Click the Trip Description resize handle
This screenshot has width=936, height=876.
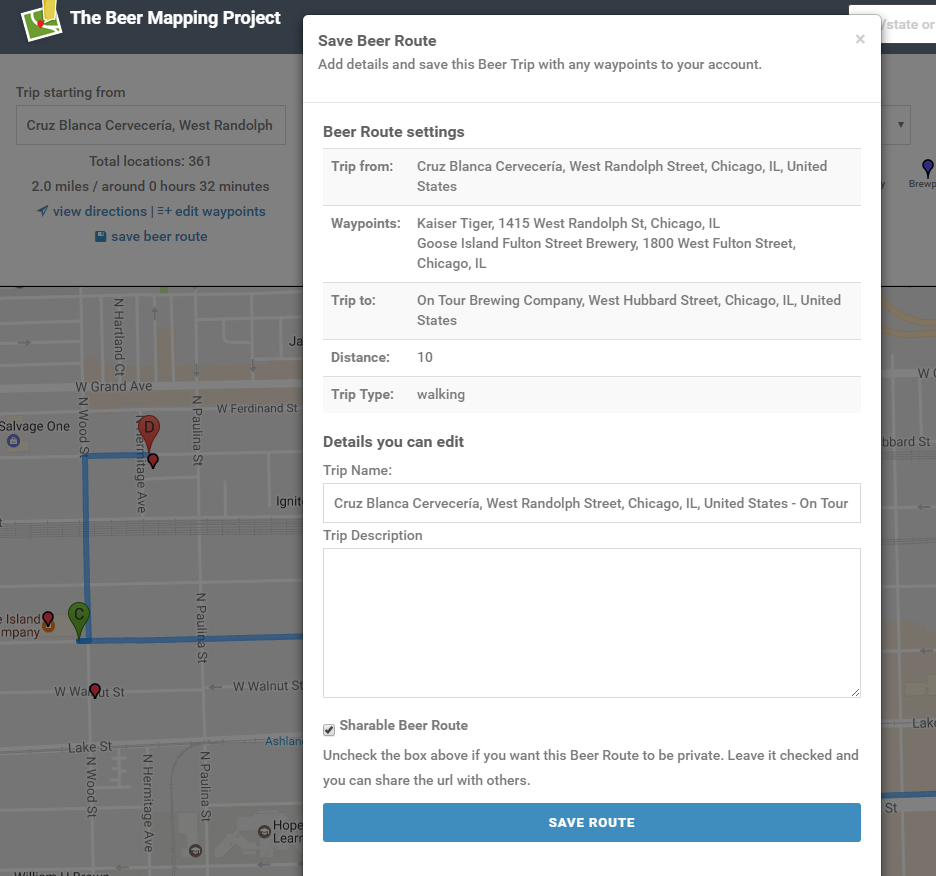(x=855, y=692)
